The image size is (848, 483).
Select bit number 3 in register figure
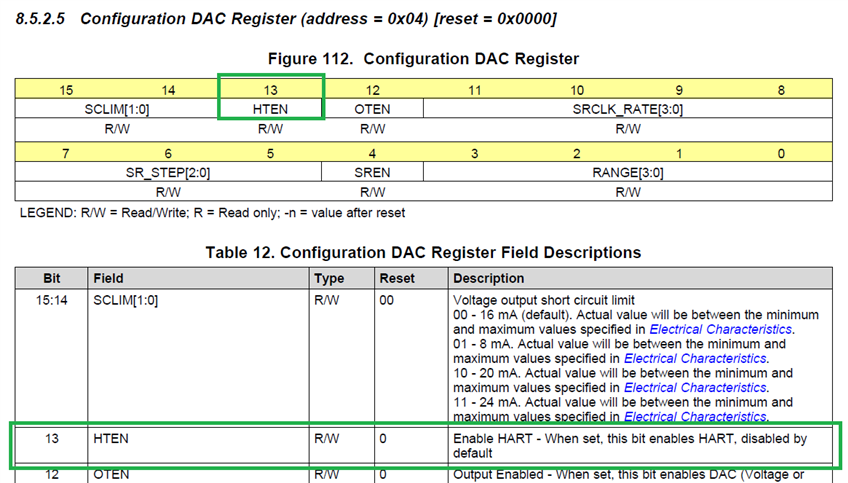pyautogui.click(x=475, y=154)
